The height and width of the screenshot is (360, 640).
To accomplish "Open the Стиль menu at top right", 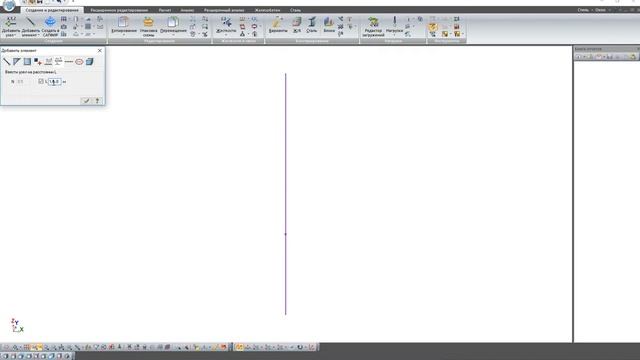I will (583, 10).
